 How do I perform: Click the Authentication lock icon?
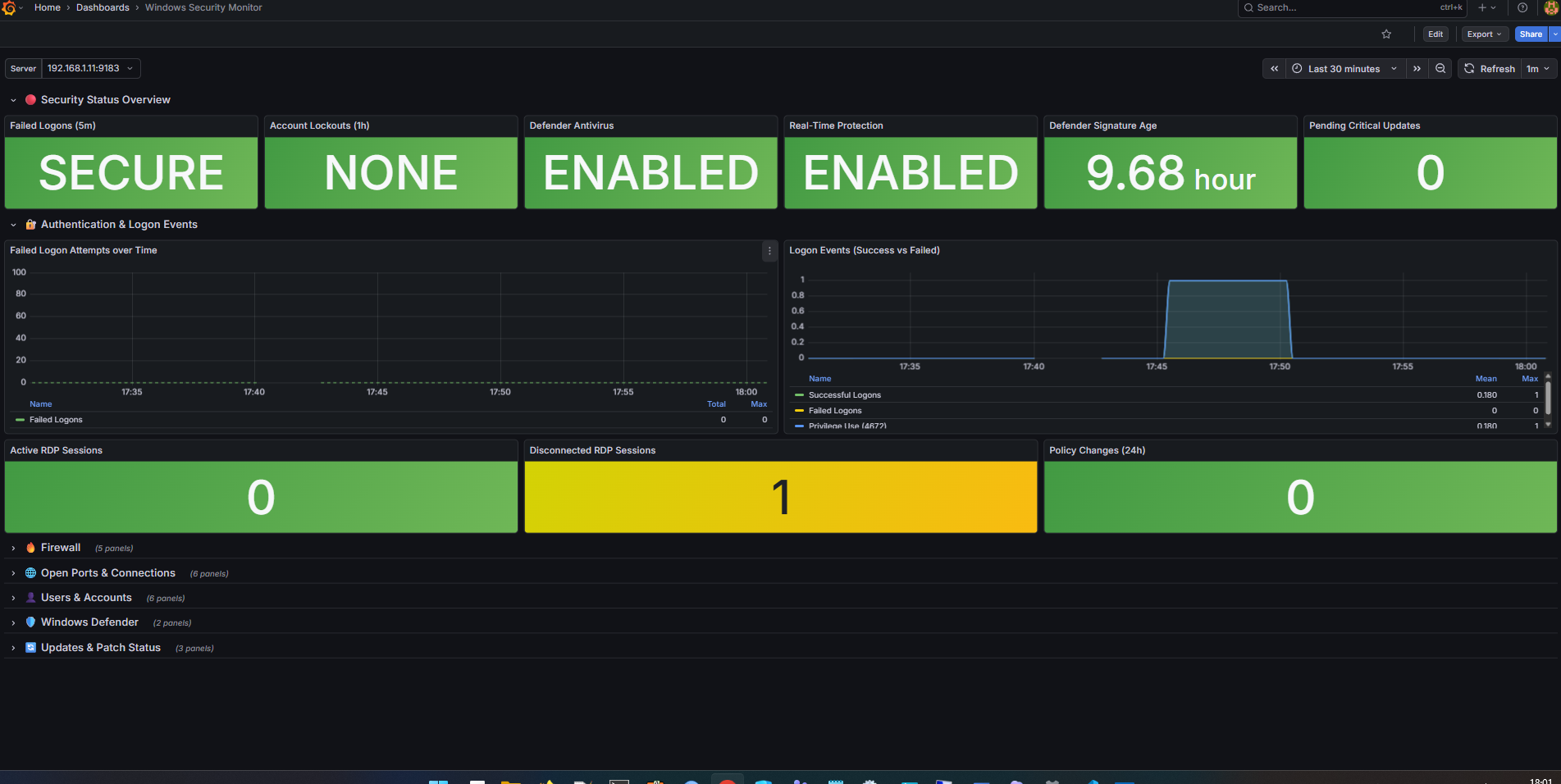coord(30,225)
